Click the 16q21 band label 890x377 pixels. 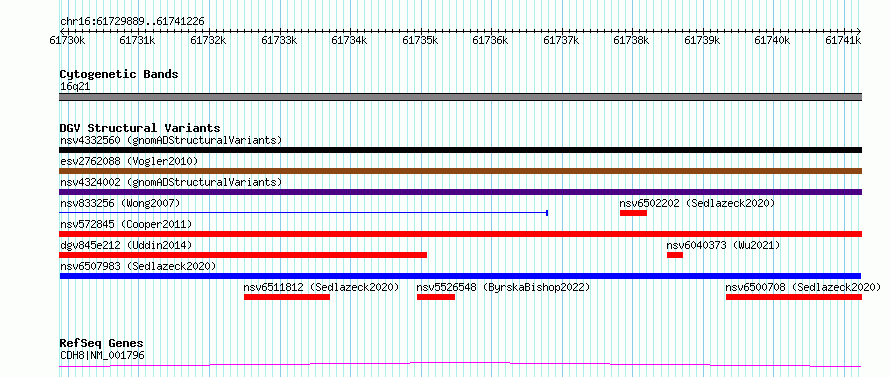(x=75, y=87)
